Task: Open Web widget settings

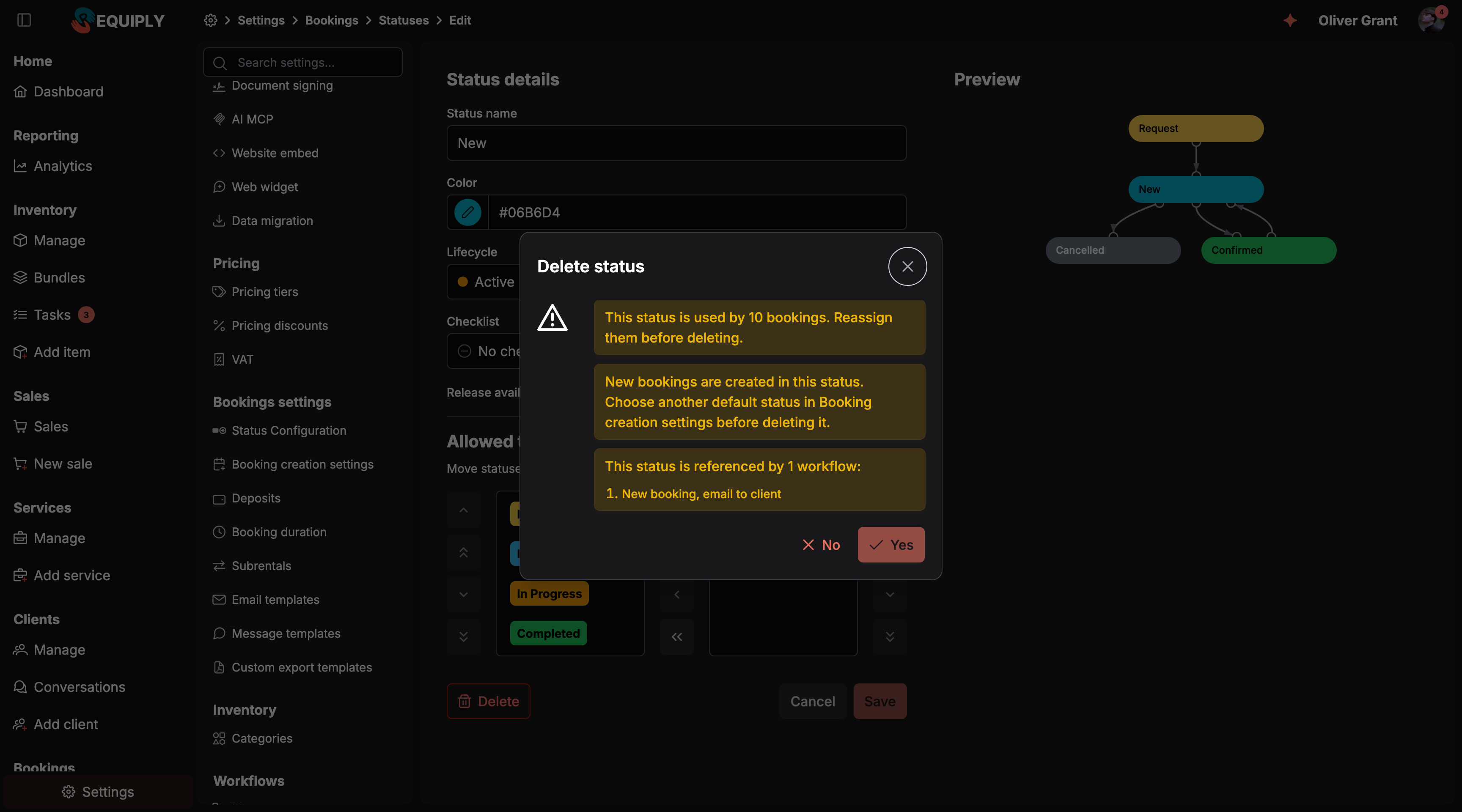Action: [x=256, y=187]
